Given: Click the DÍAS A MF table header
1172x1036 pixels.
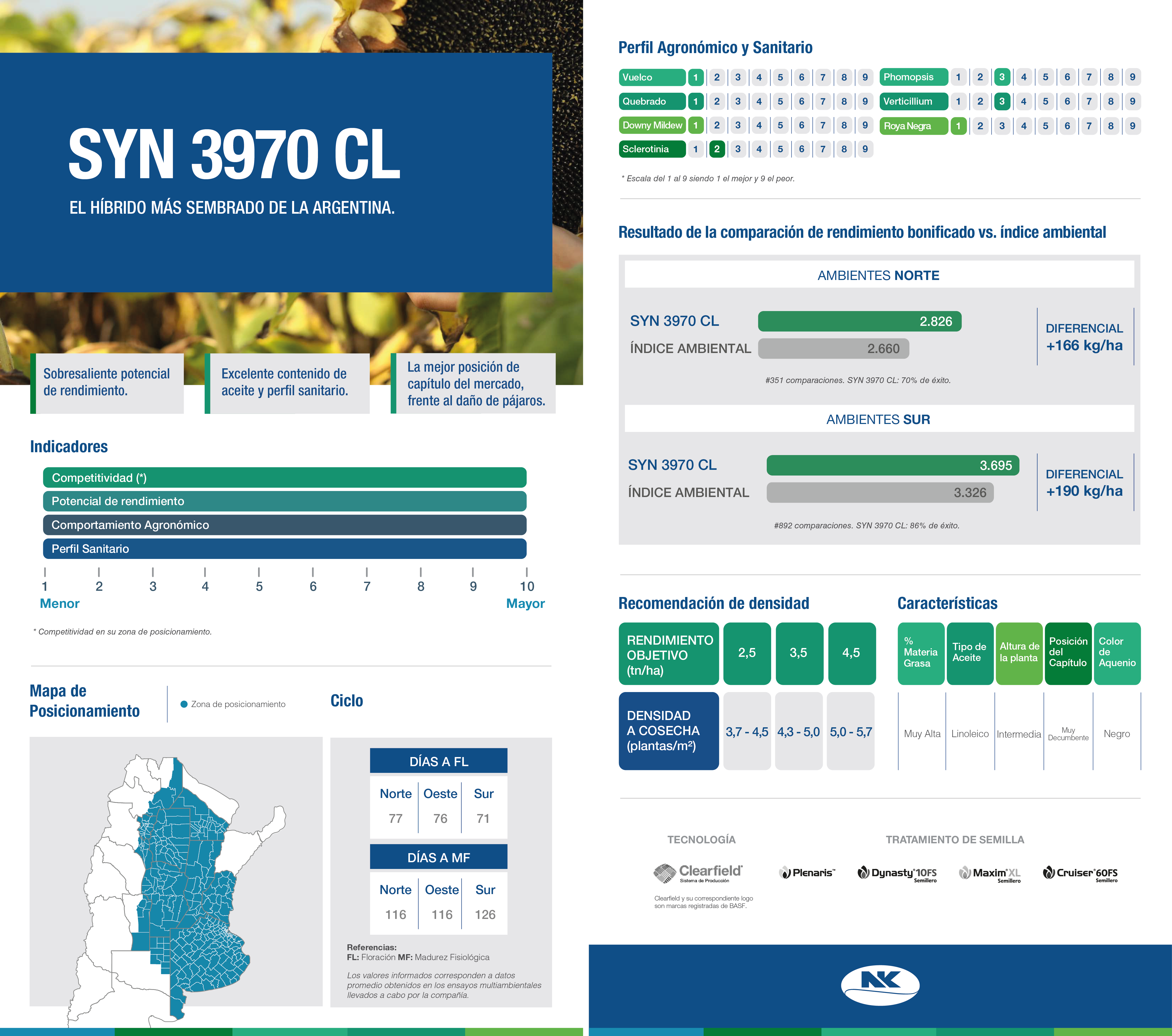Looking at the screenshot, I should [x=439, y=857].
